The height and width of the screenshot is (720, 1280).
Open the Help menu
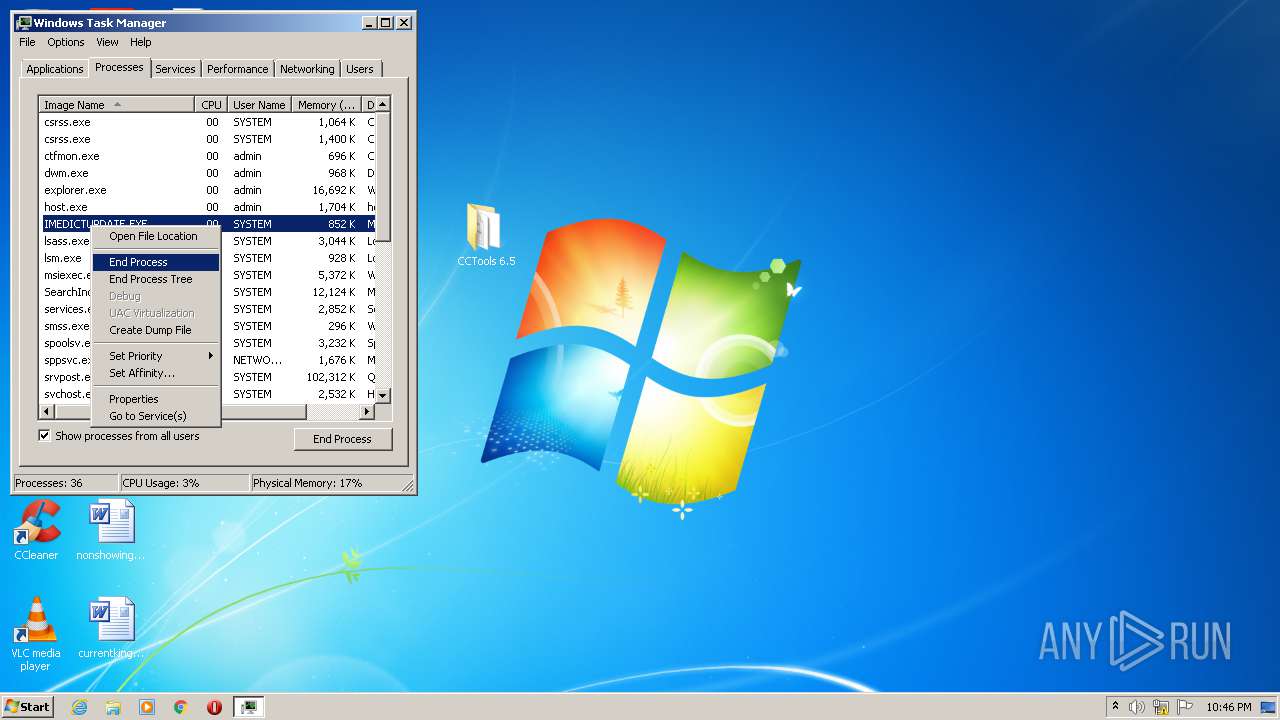point(141,42)
